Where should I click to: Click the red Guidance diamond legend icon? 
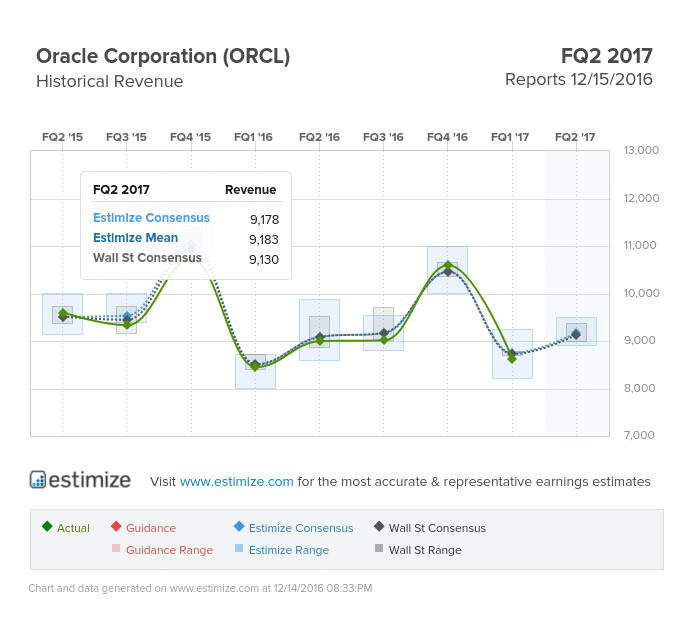(x=116, y=526)
